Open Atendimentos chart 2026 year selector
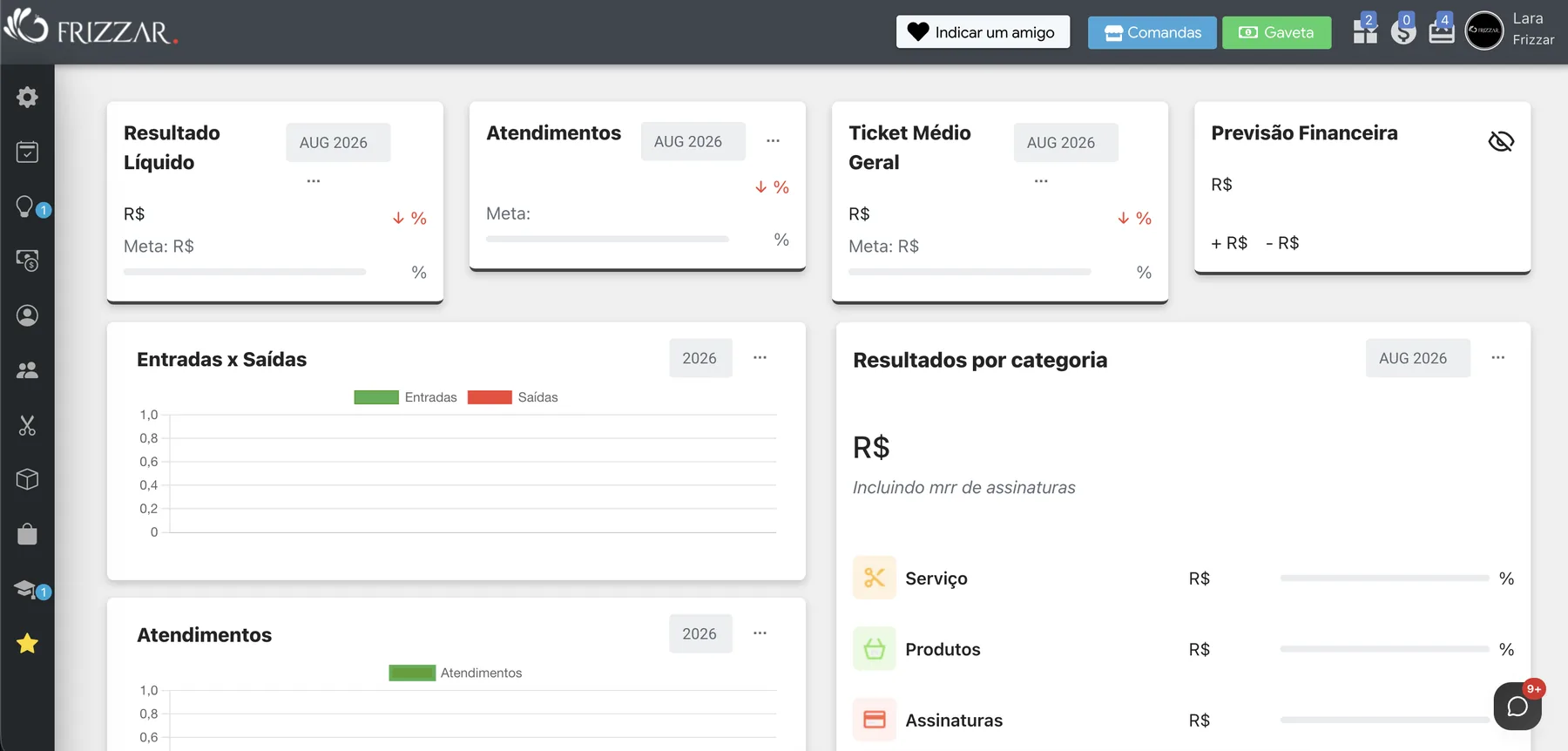This screenshot has width=1568, height=751. click(700, 633)
